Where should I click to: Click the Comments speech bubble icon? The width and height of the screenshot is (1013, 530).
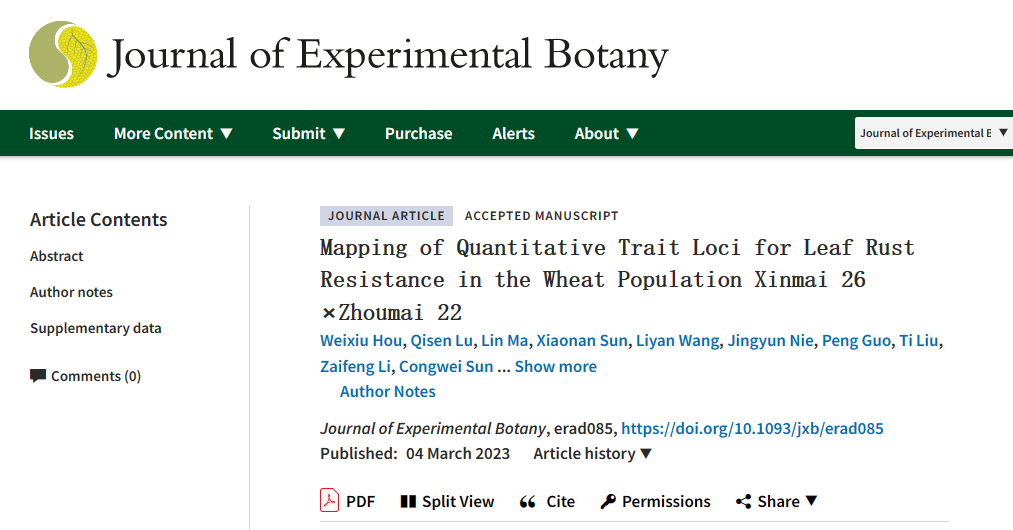coord(38,376)
